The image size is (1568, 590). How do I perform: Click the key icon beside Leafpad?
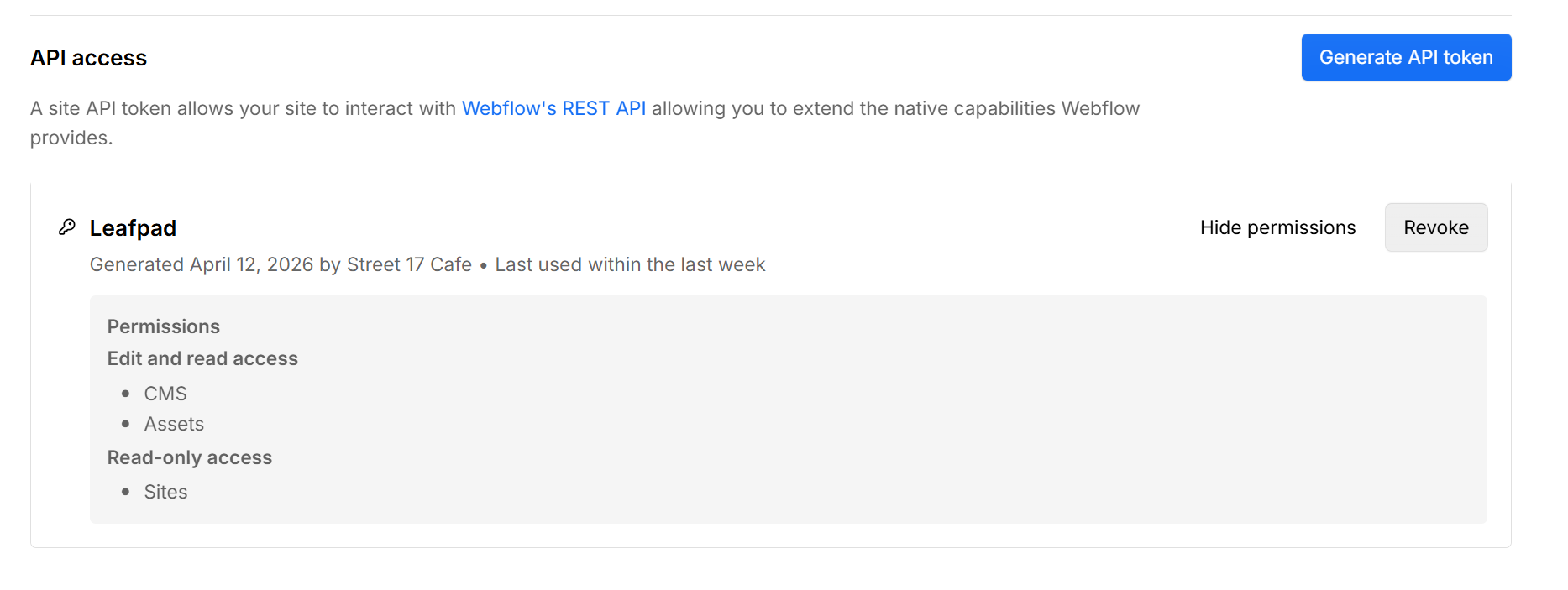click(67, 227)
